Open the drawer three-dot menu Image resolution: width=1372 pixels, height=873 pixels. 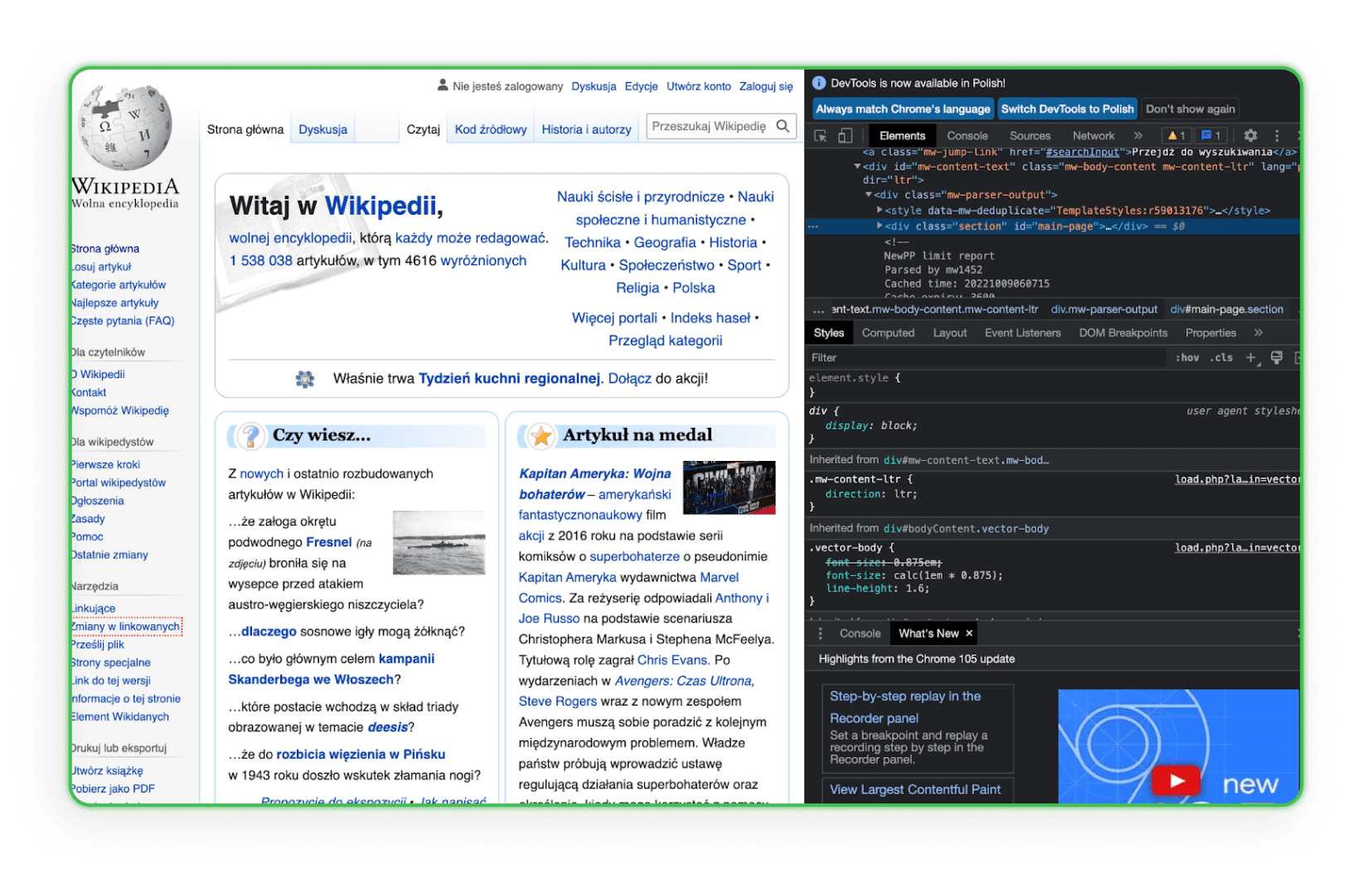pyautogui.click(x=821, y=633)
